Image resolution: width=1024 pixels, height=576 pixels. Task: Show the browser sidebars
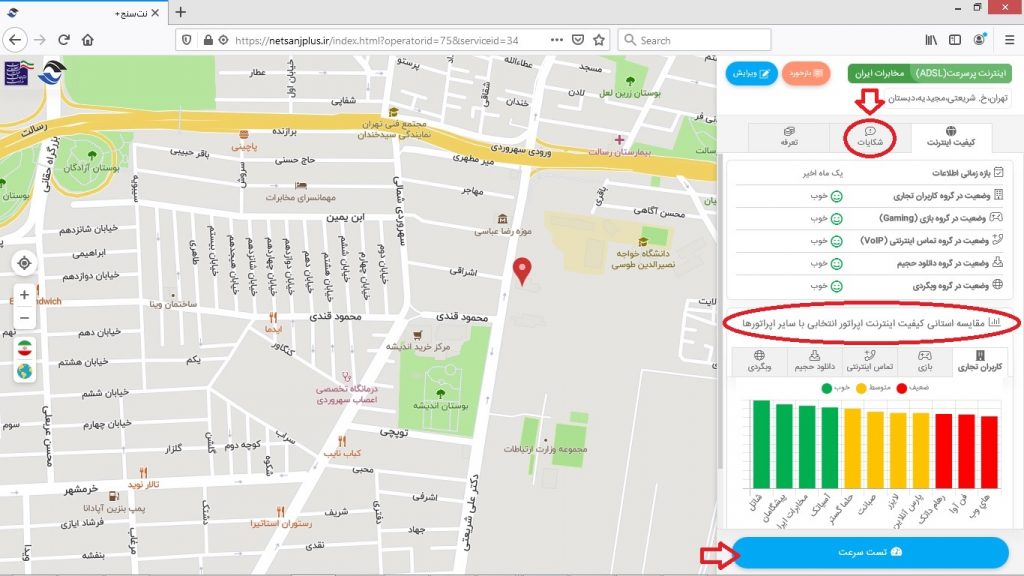coord(955,40)
